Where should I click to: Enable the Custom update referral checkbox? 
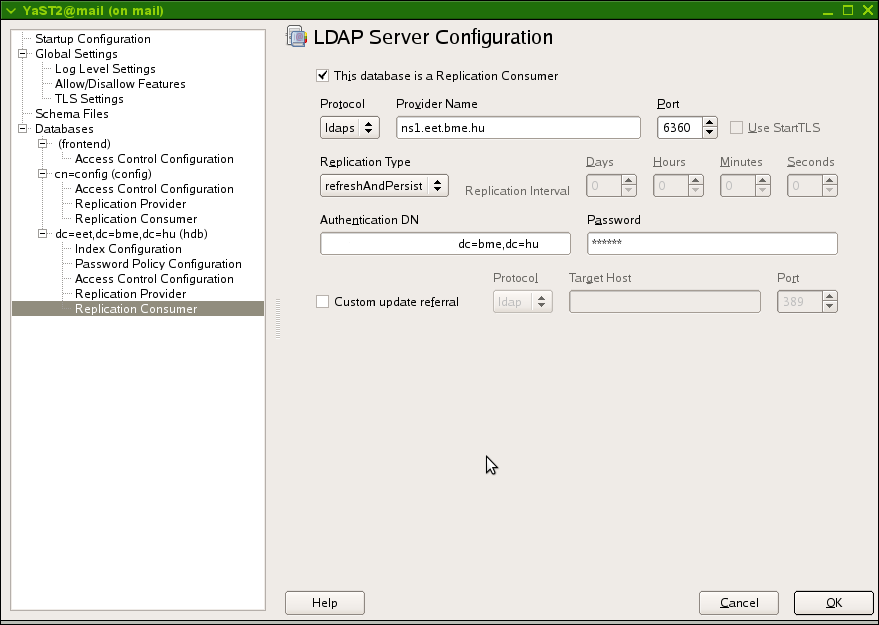[322, 302]
